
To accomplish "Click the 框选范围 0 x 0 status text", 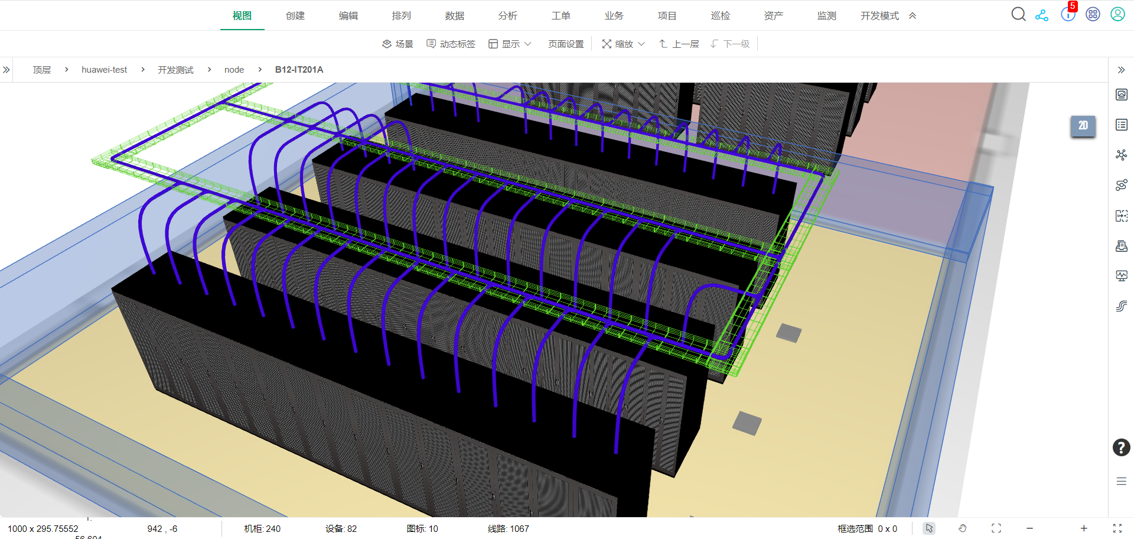I will click(x=867, y=529).
